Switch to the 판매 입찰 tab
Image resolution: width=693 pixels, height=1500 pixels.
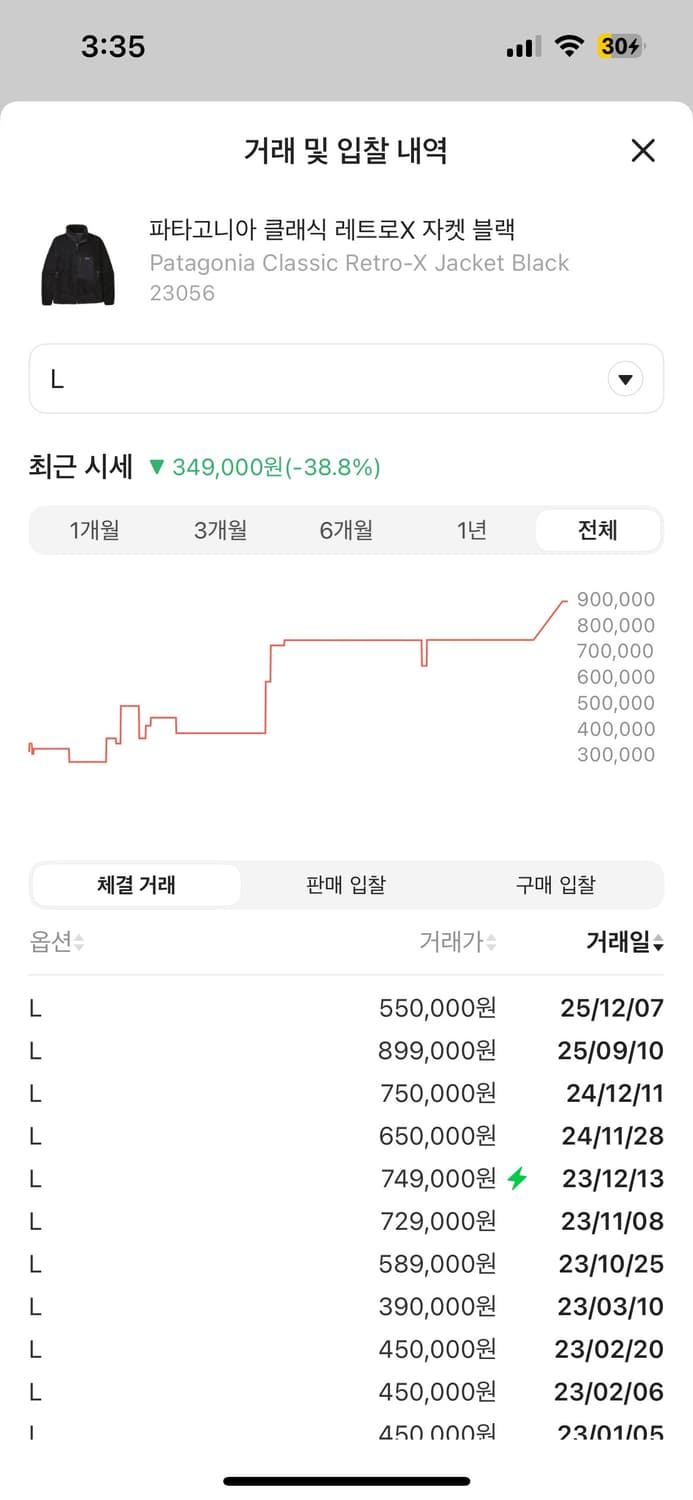coord(345,884)
